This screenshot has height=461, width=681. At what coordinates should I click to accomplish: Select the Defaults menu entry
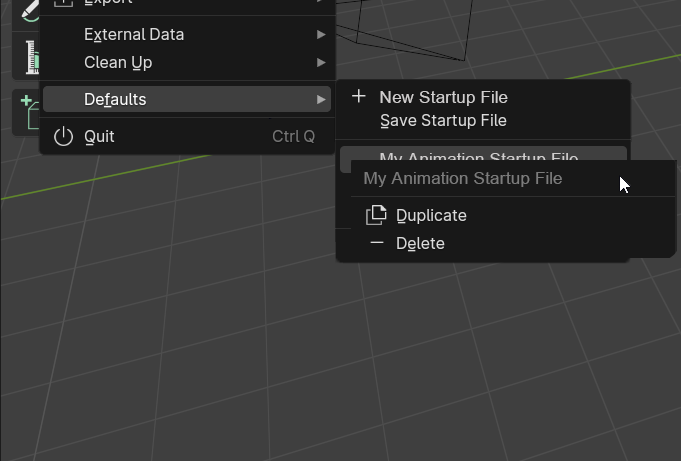(x=187, y=99)
